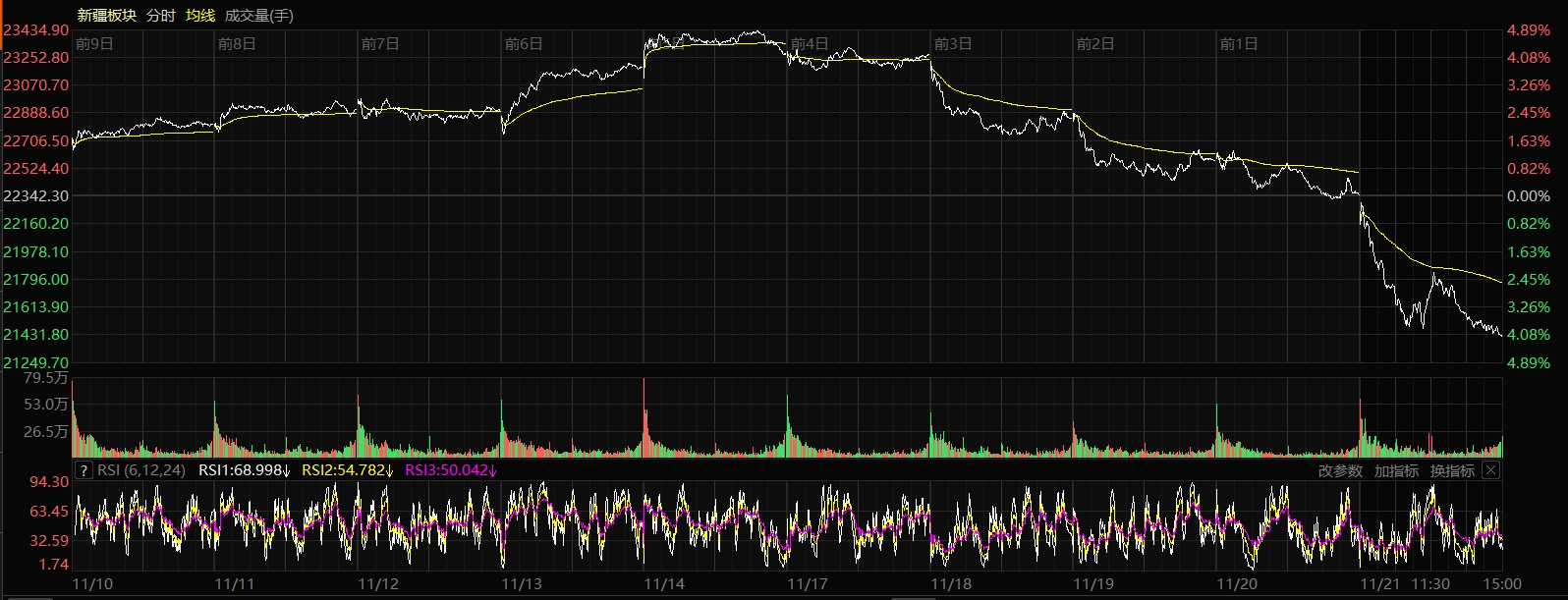Click the 0.00% baseline percentage label

pyautogui.click(x=1528, y=196)
